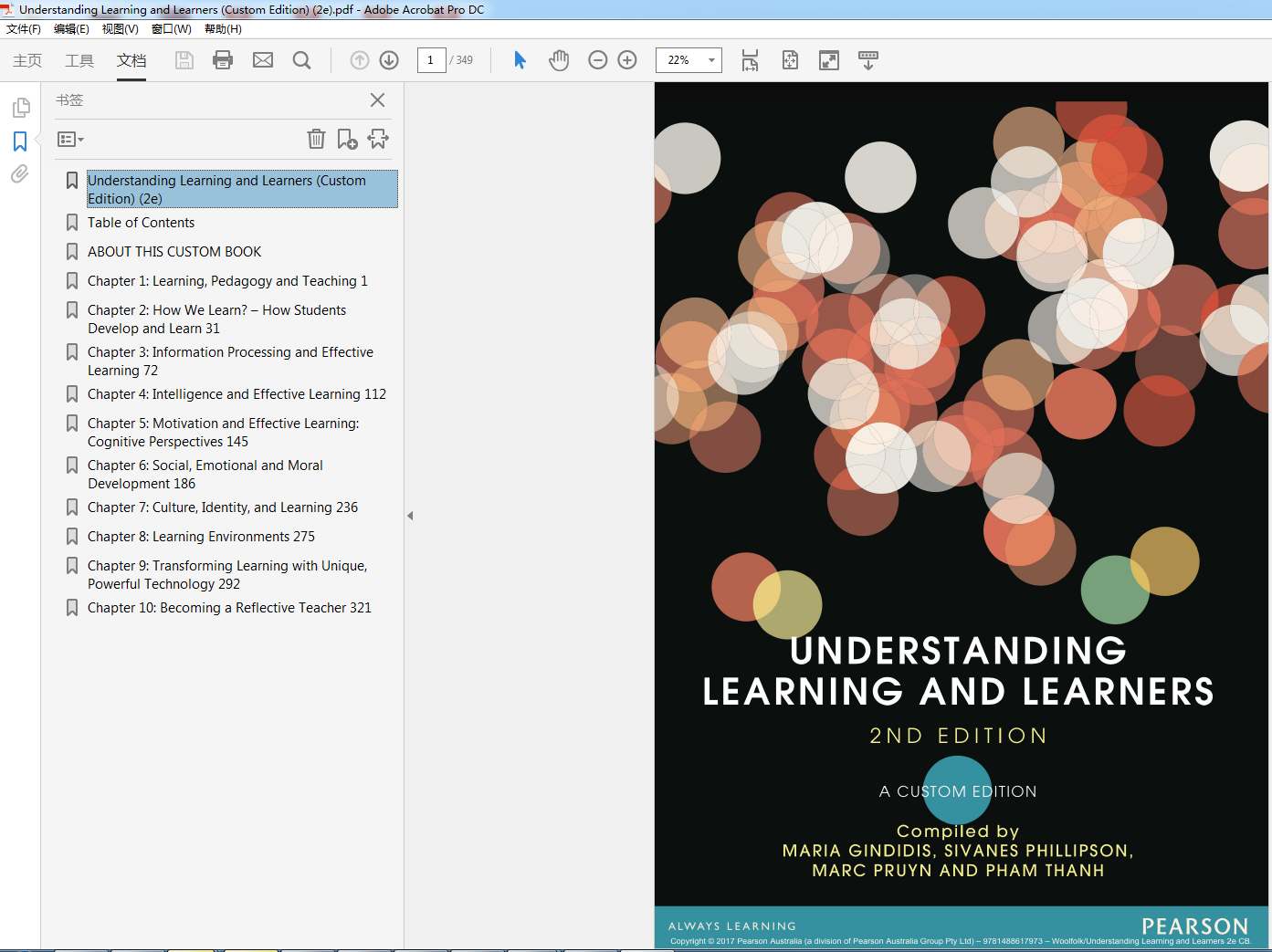Viewport: 1272px width, 952px height.
Task: Click the Read mode keyboard-arrow icon
Action: pos(868,60)
